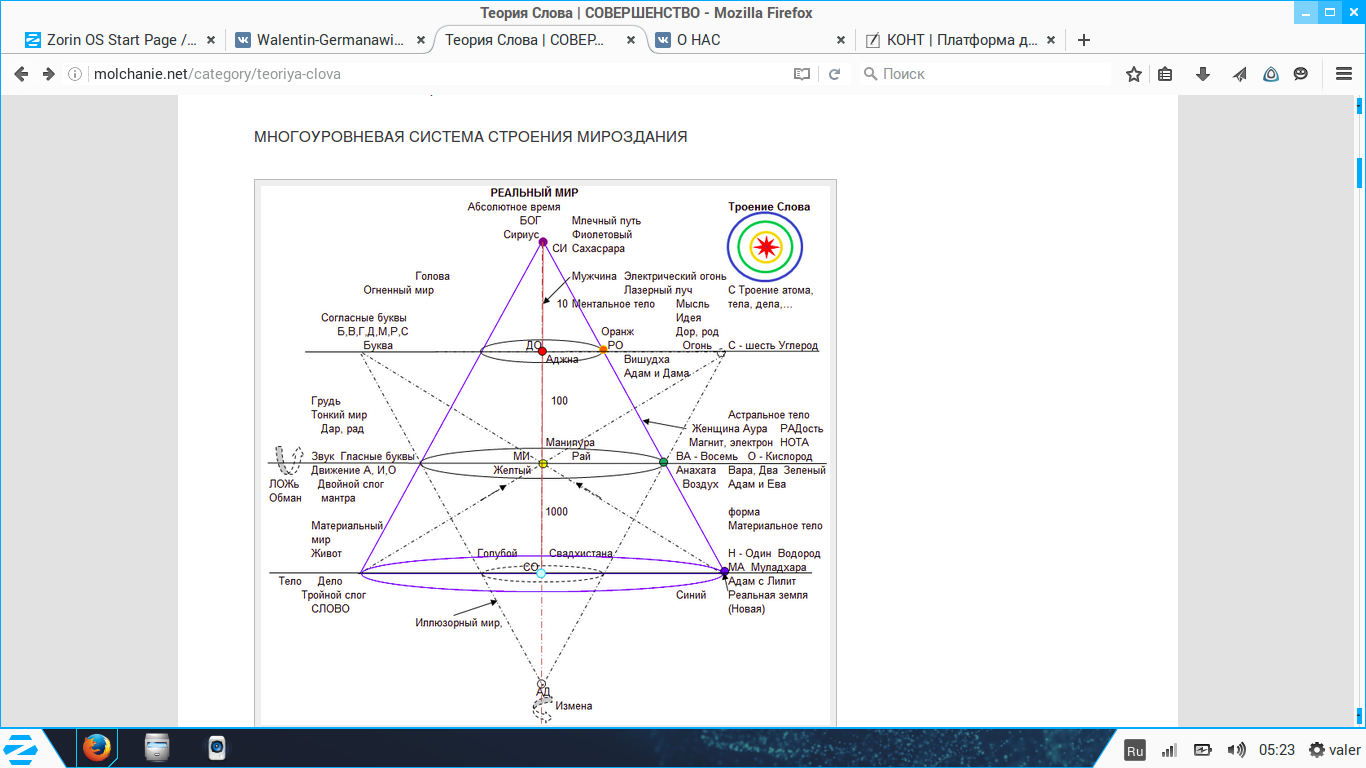Open battery status tray icon
This screenshot has width=1366, height=768.
coord(1202,750)
